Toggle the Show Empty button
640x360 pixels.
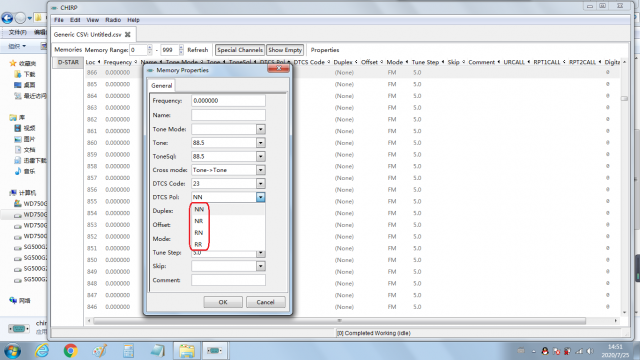285,50
